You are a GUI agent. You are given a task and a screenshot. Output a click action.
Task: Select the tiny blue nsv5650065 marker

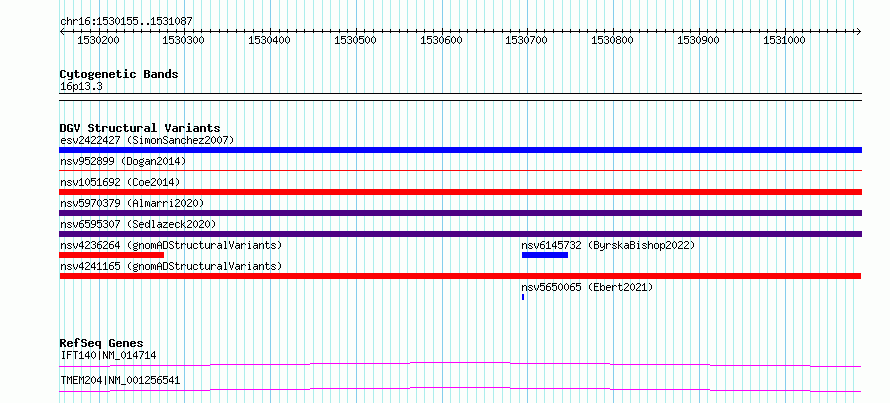[x=523, y=297]
